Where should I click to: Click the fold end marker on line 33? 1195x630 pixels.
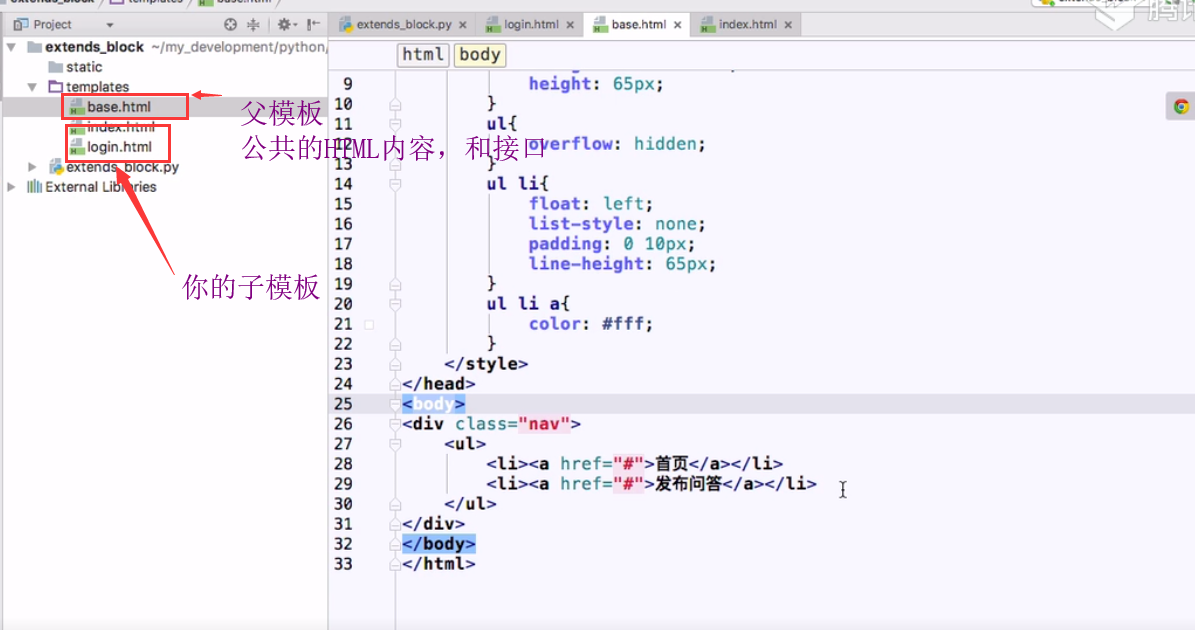click(x=395, y=564)
